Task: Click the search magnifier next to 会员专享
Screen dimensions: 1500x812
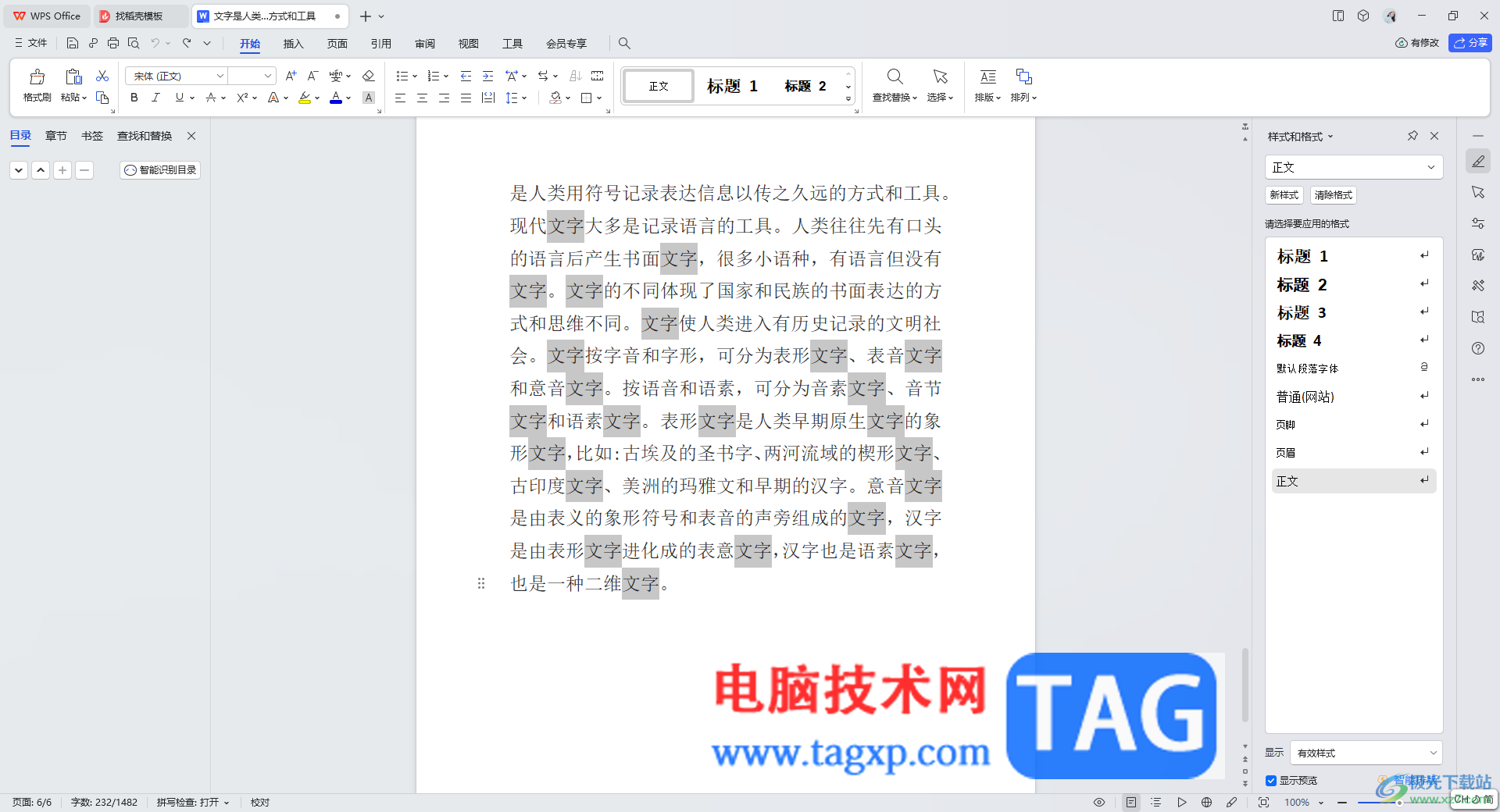Action: [624, 43]
